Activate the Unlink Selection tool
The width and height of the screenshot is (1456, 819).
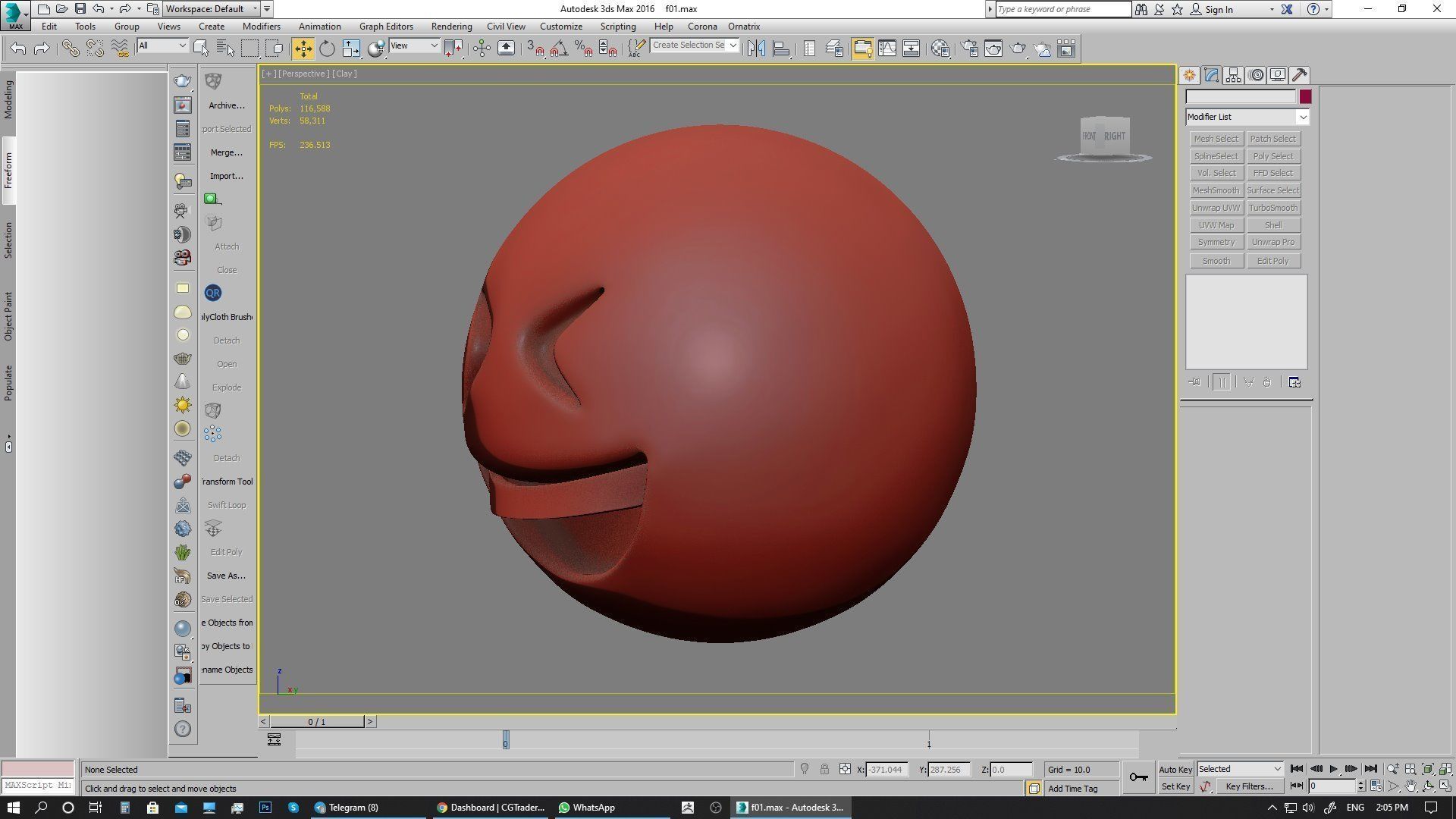pyautogui.click(x=95, y=49)
